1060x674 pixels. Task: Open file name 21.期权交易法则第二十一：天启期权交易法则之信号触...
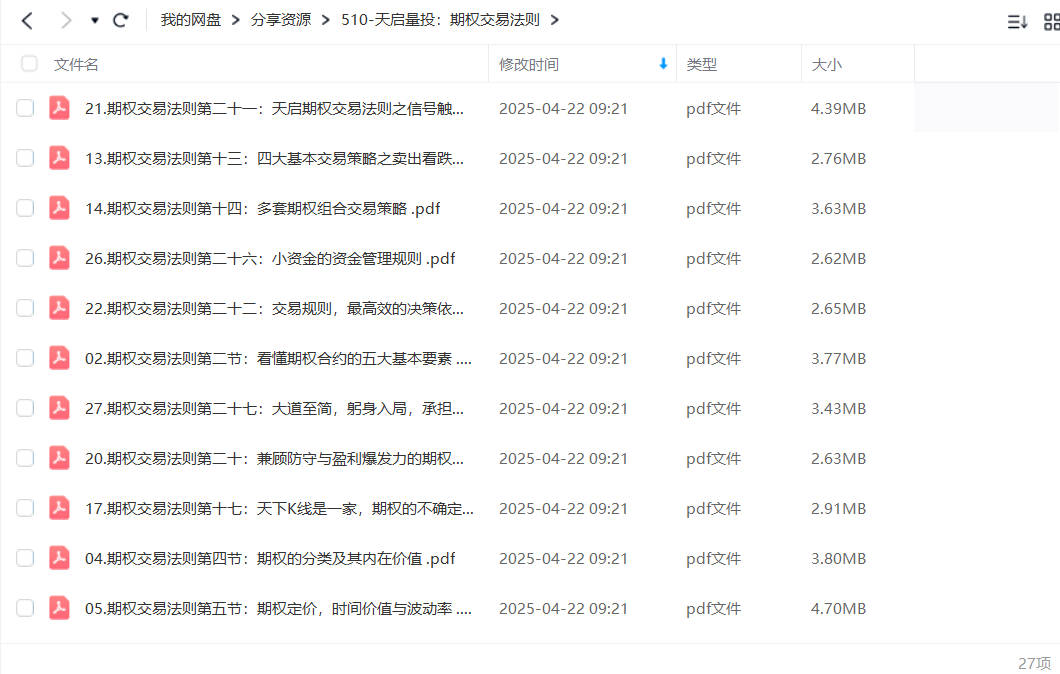pos(274,109)
